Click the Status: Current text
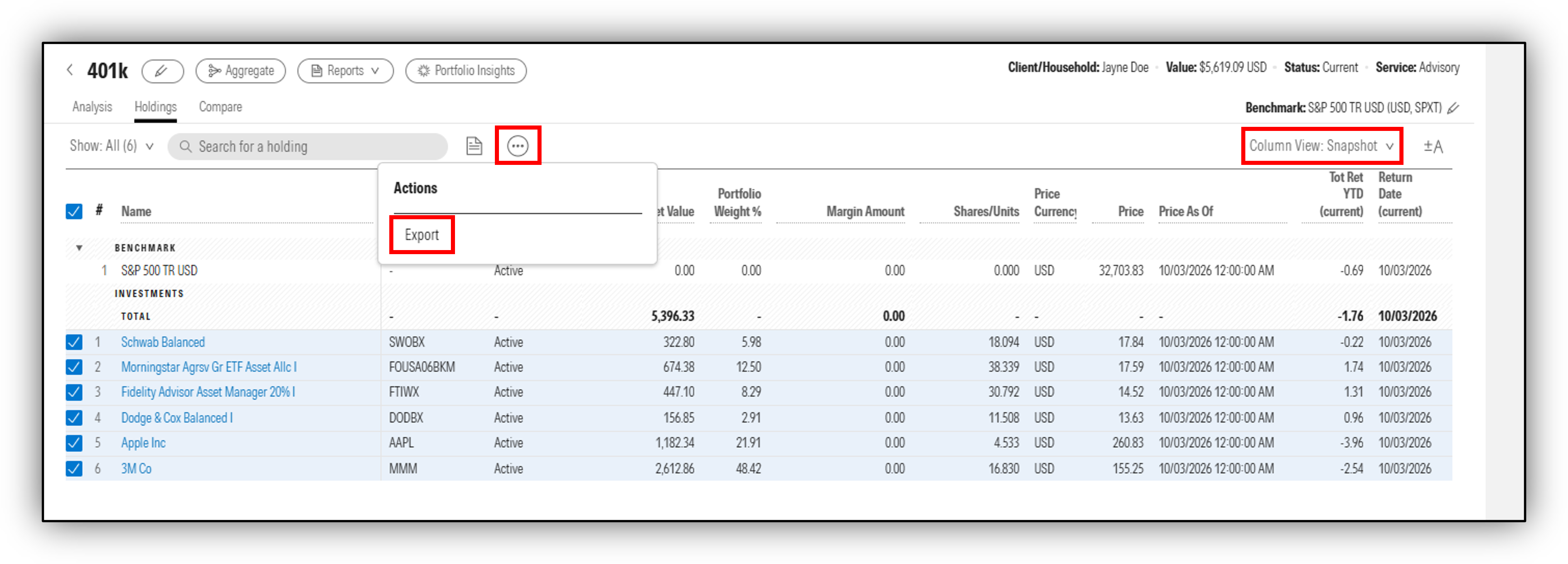The image size is (1568, 564). (1320, 67)
